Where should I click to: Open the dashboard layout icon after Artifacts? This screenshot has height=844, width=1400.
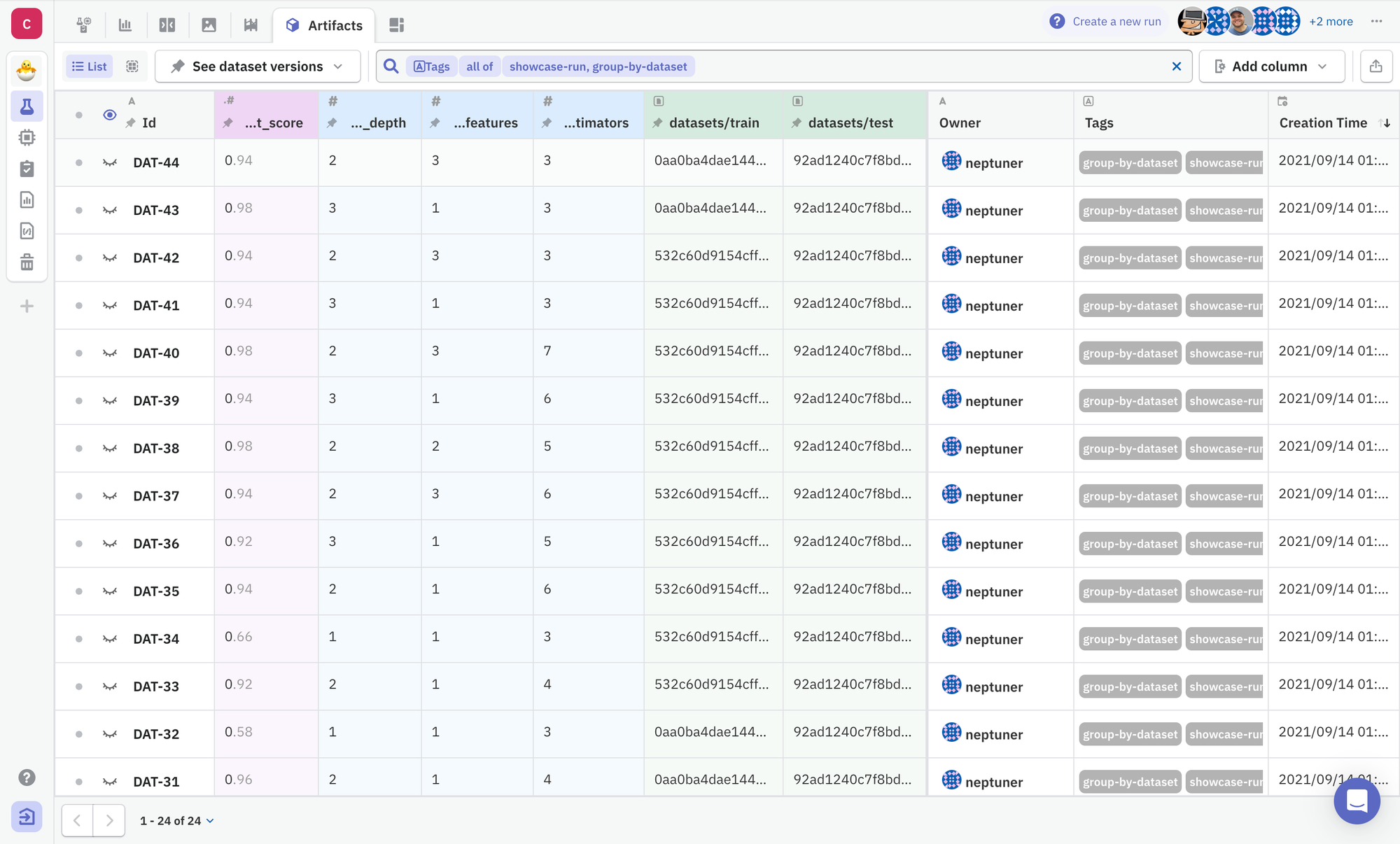396,25
